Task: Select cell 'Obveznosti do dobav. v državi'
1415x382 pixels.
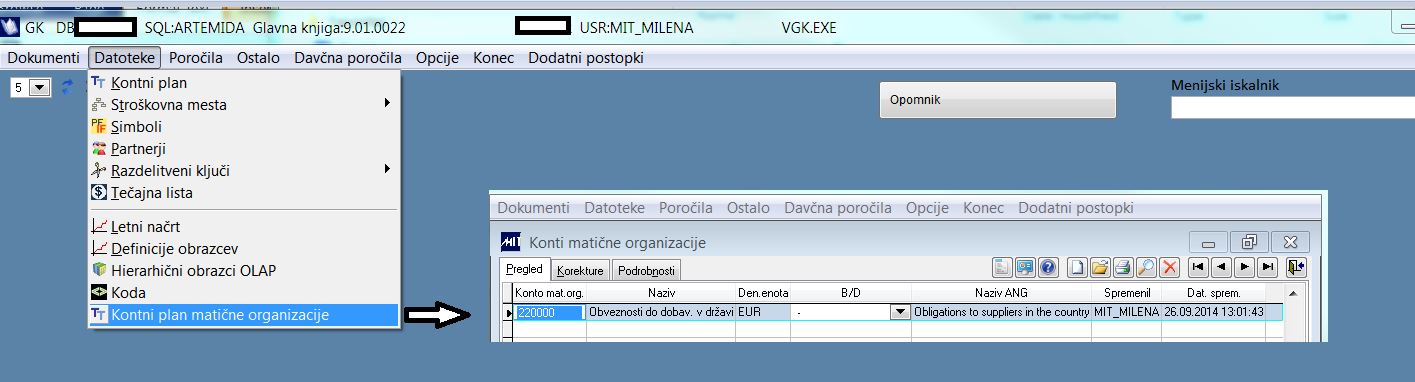Action: point(661,312)
